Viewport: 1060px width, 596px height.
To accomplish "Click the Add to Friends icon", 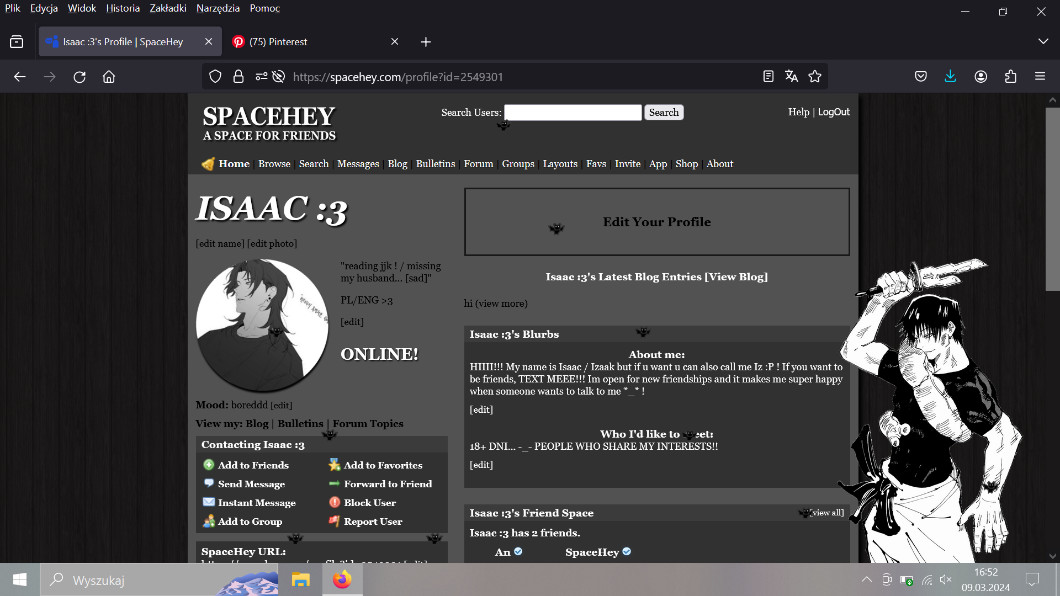I will (209, 465).
